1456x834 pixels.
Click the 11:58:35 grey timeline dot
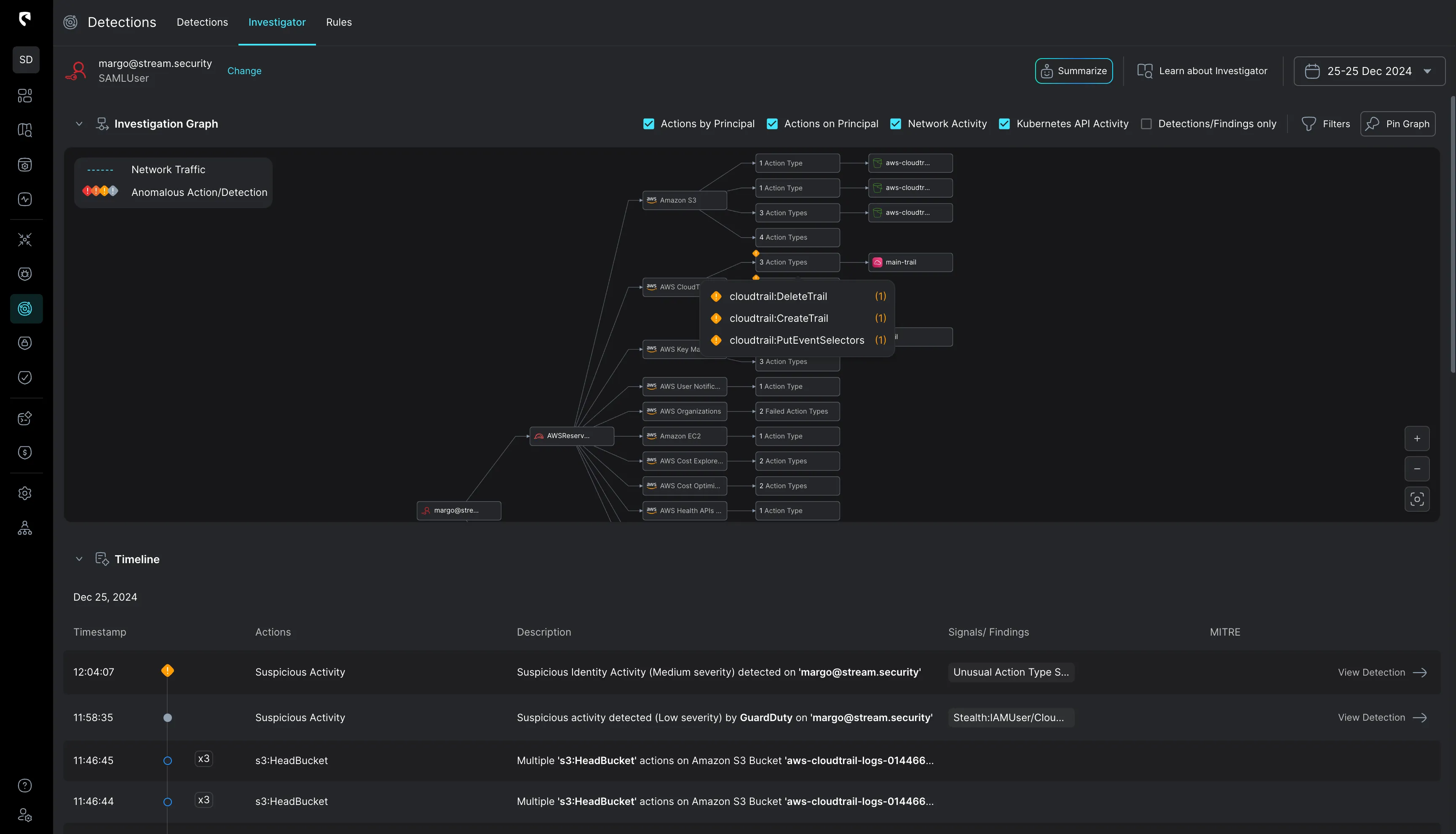tap(167, 718)
